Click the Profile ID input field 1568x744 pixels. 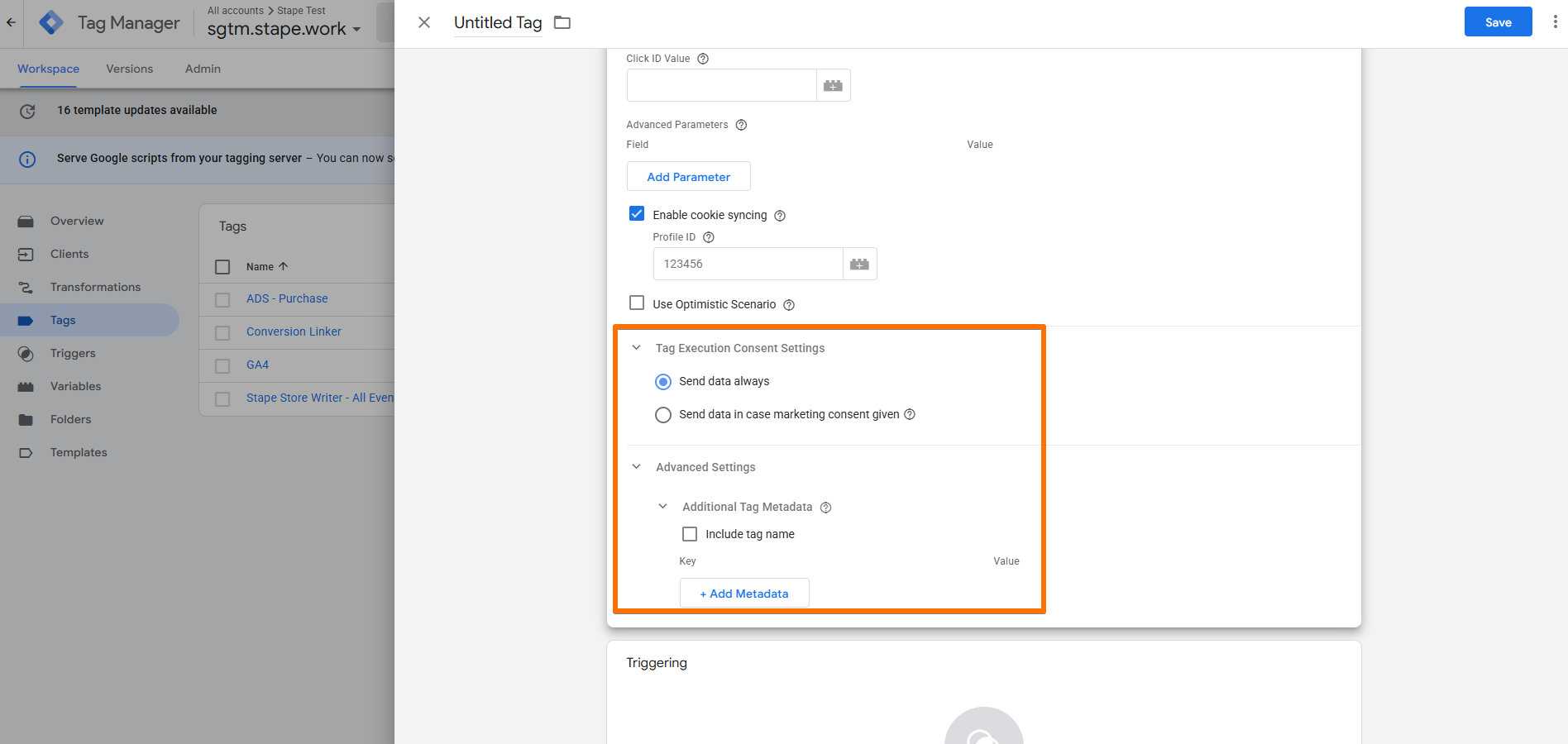point(748,264)
